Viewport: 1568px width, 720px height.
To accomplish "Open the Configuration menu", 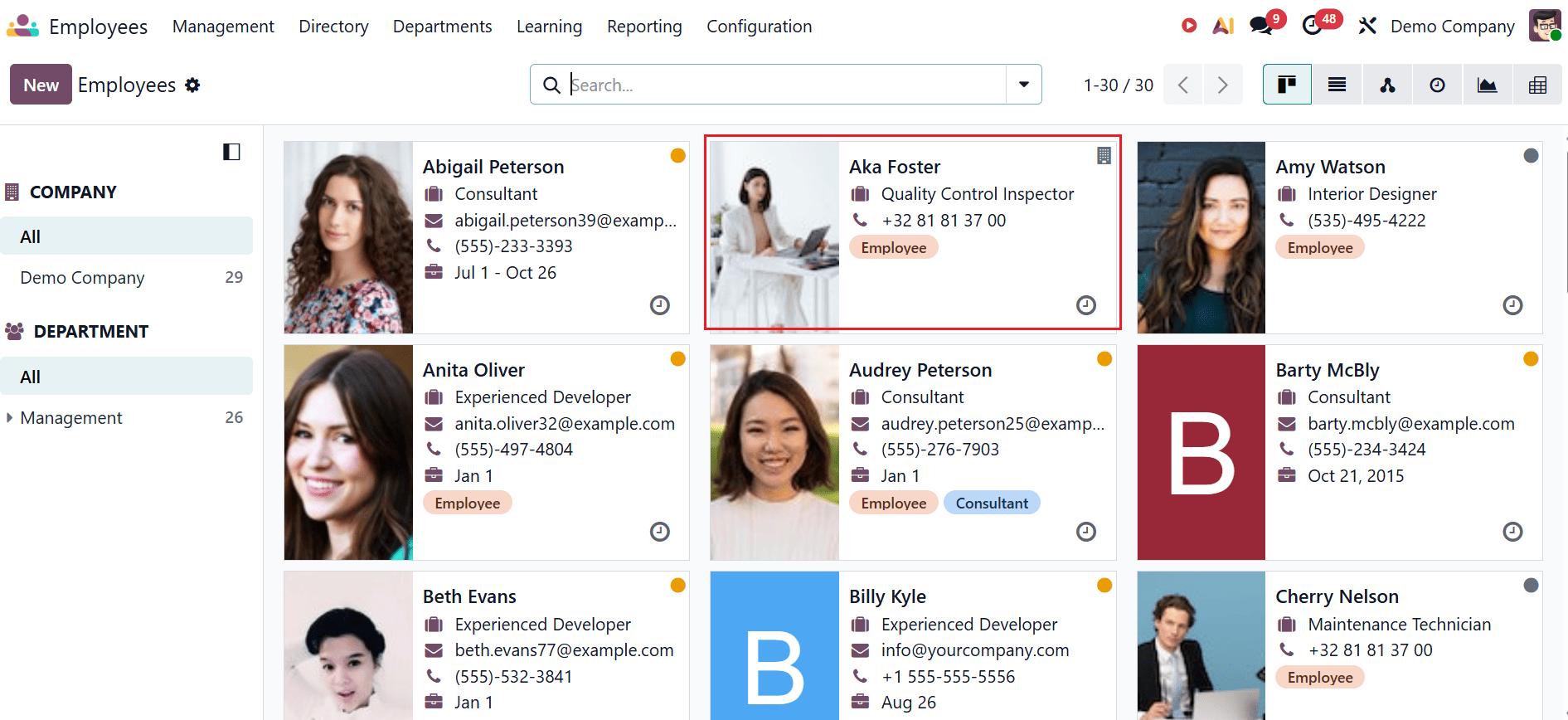I will pos(759,26).
